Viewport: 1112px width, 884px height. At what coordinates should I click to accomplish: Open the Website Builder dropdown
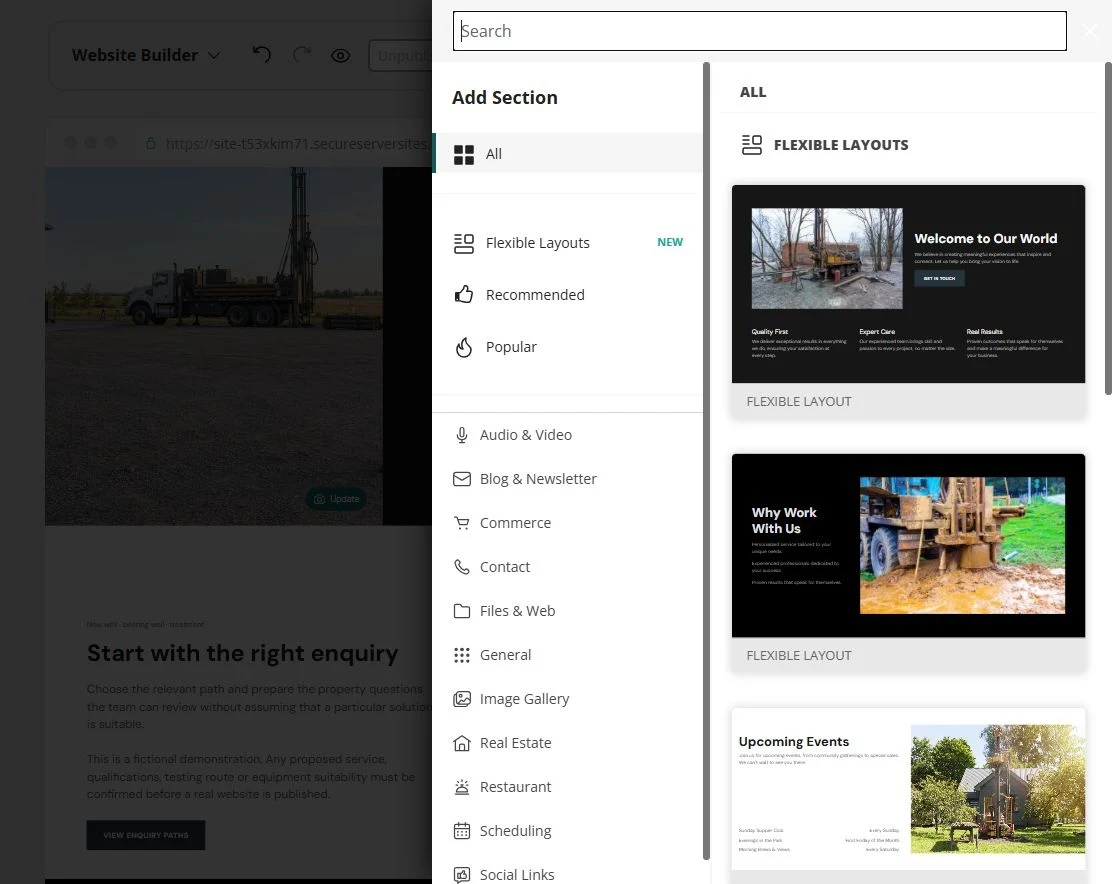[146, 55]
